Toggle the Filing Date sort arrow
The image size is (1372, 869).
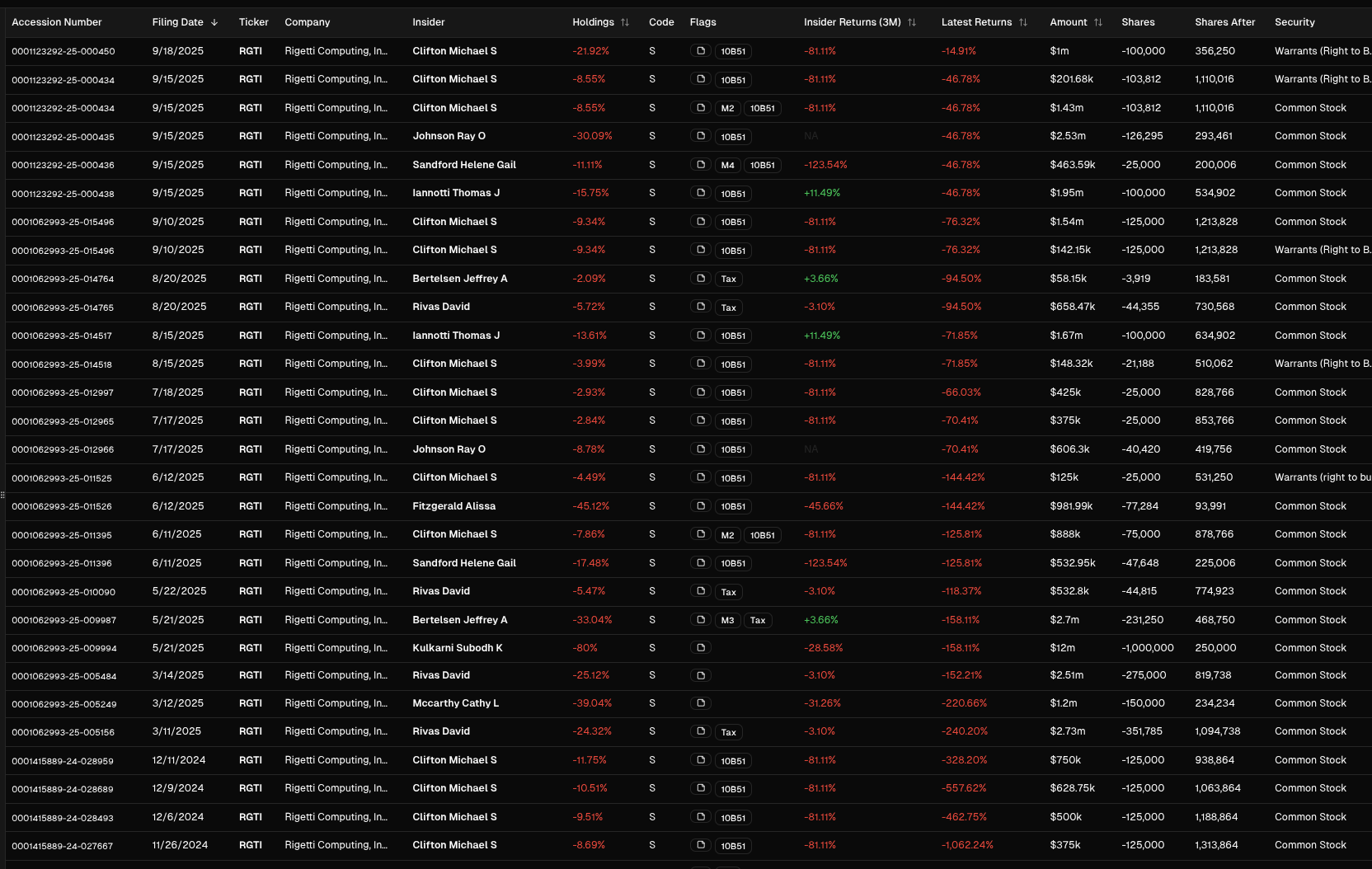pyautogui.click(x=214, y=22)
